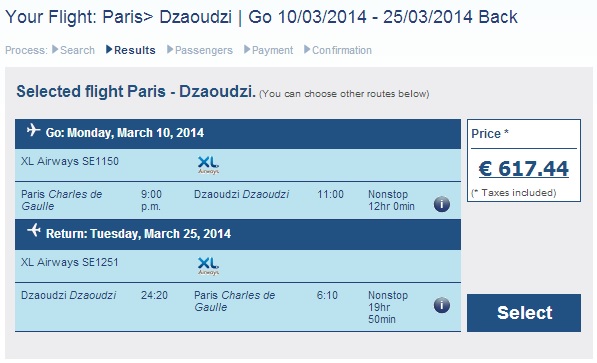Go to the Search process step
597x363 pixels.
[77, 50]
